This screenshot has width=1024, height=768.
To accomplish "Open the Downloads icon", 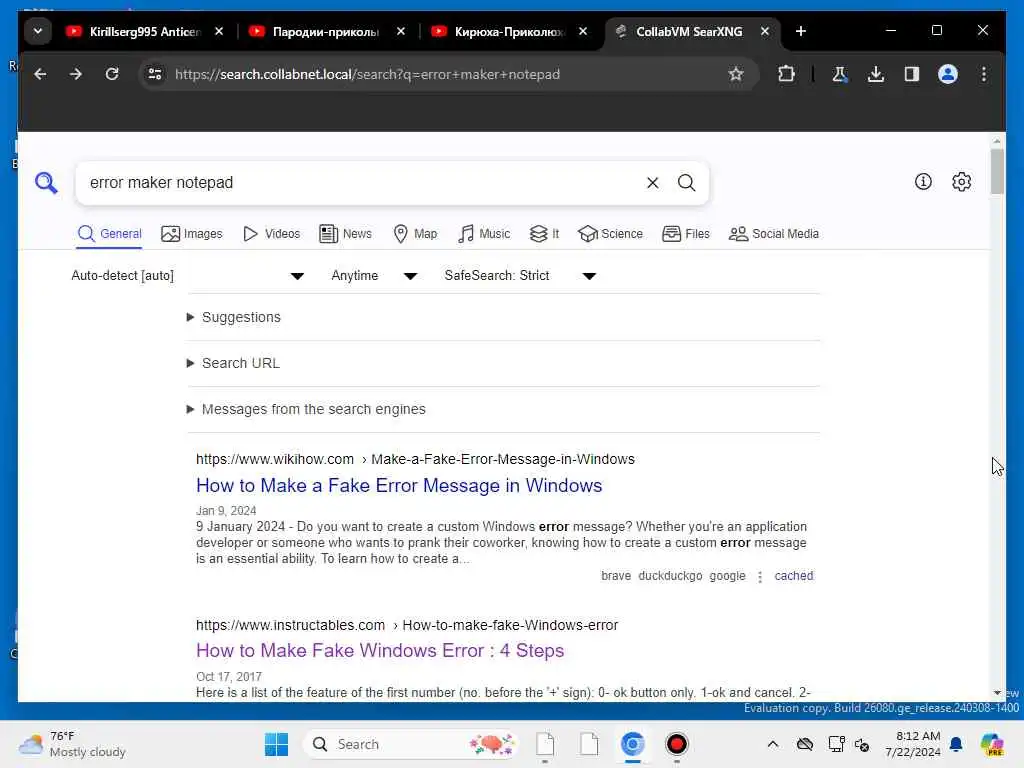I will tap(876, 74).
